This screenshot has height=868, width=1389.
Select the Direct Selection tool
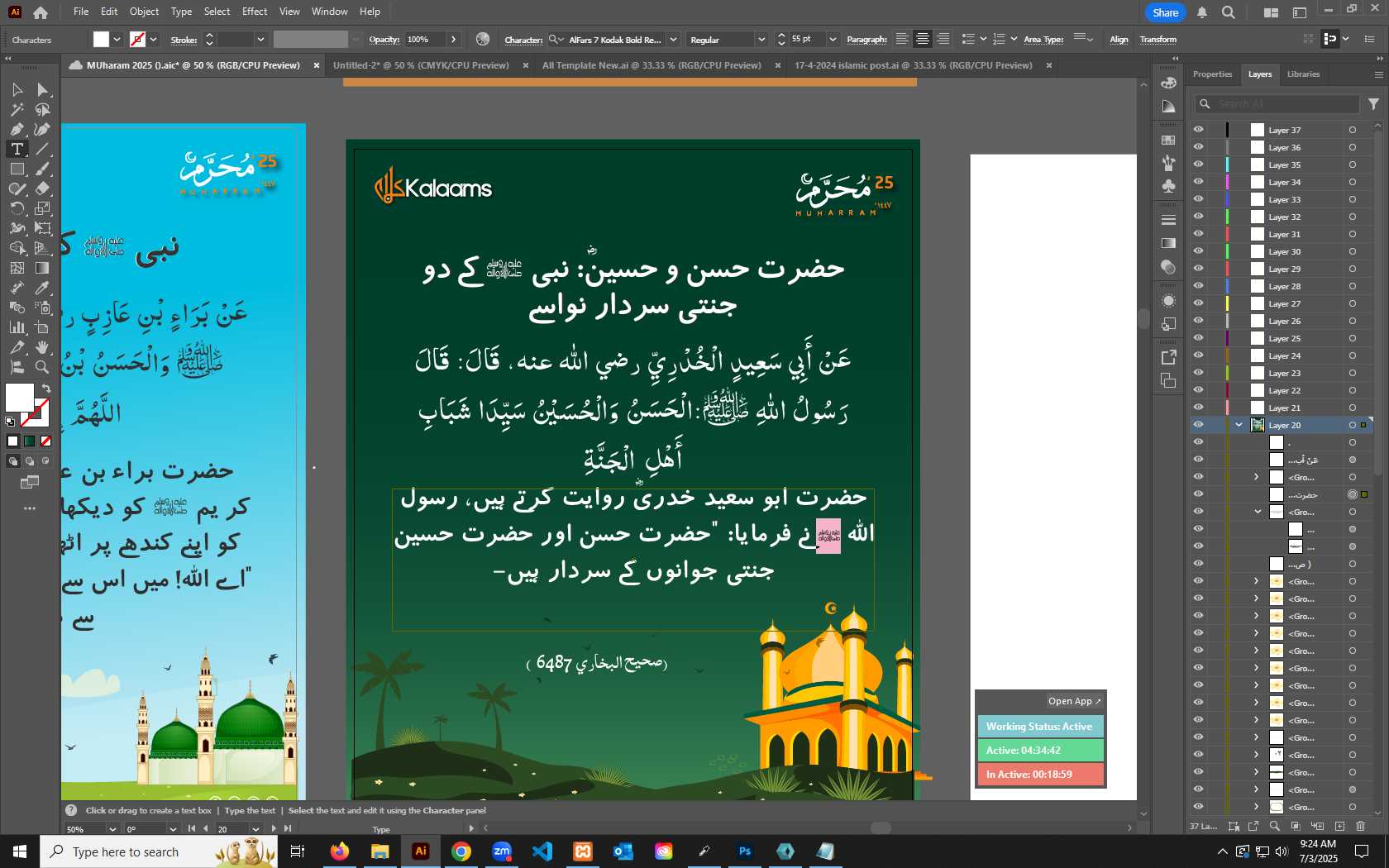[43, 89]
